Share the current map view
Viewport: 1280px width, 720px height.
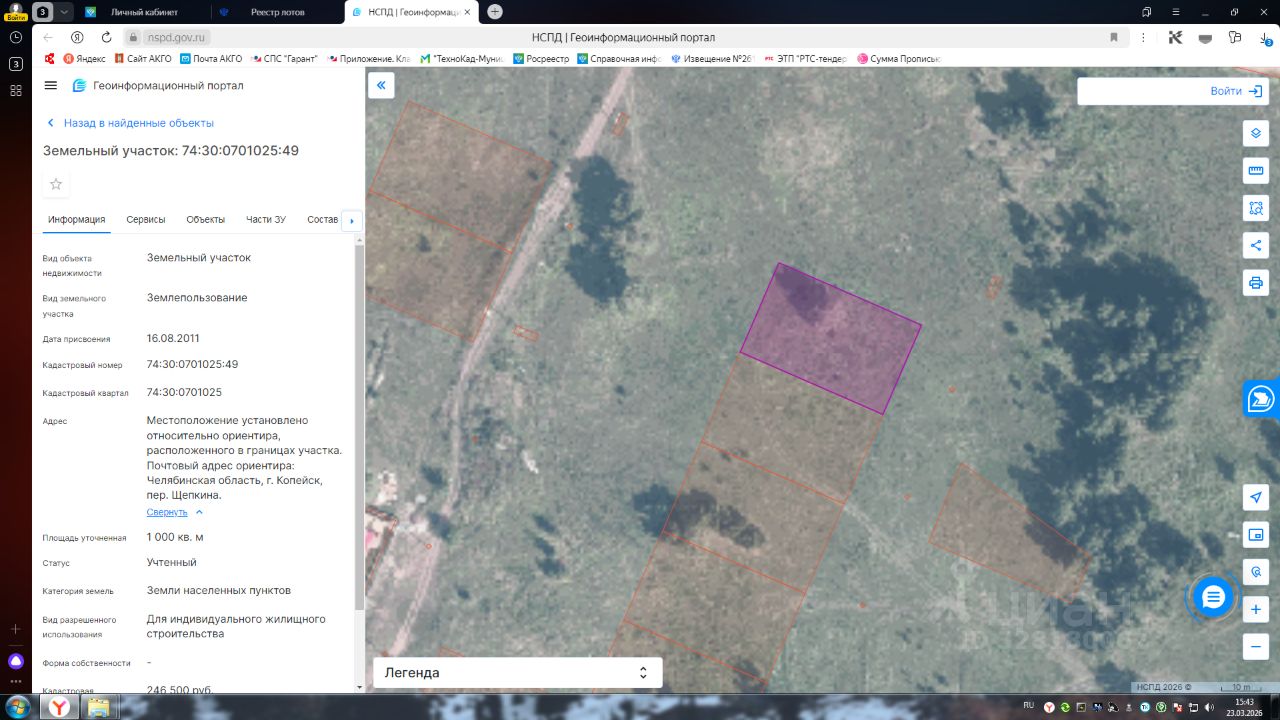point(1256,245)
